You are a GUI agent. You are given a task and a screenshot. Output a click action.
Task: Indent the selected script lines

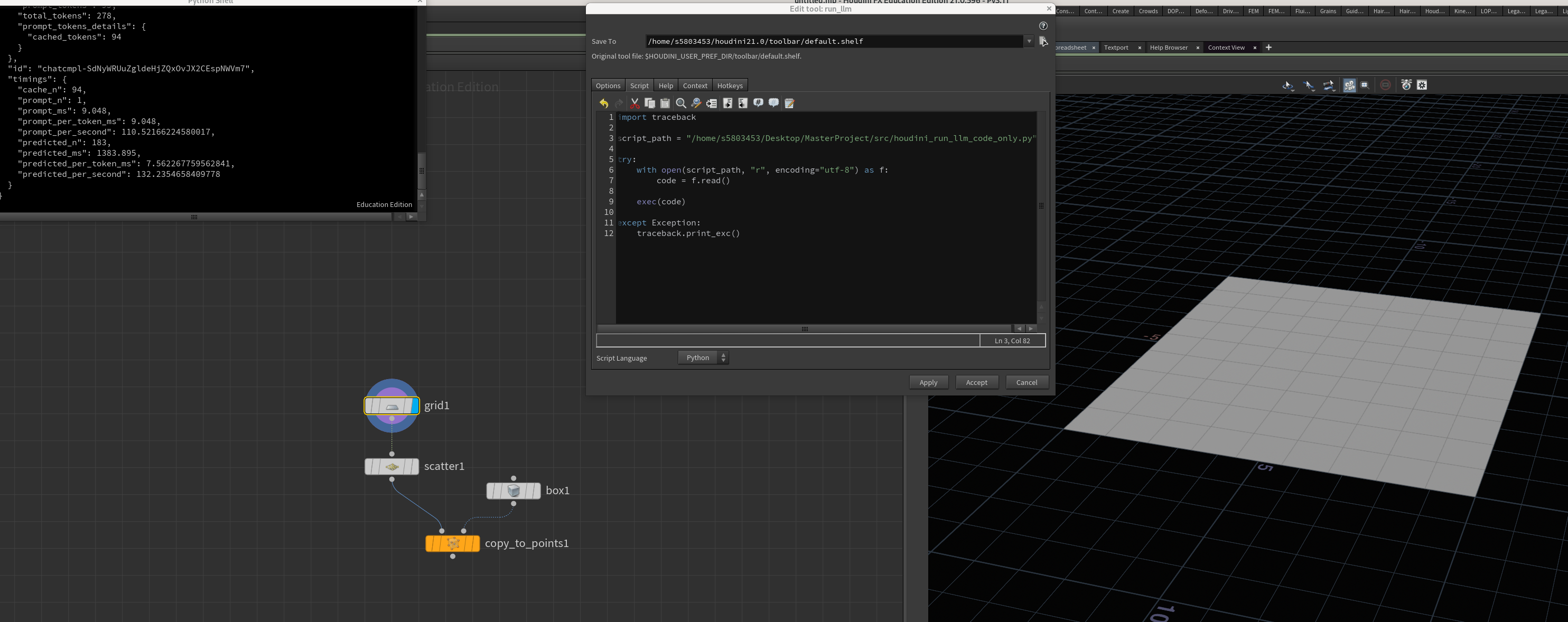728,103
